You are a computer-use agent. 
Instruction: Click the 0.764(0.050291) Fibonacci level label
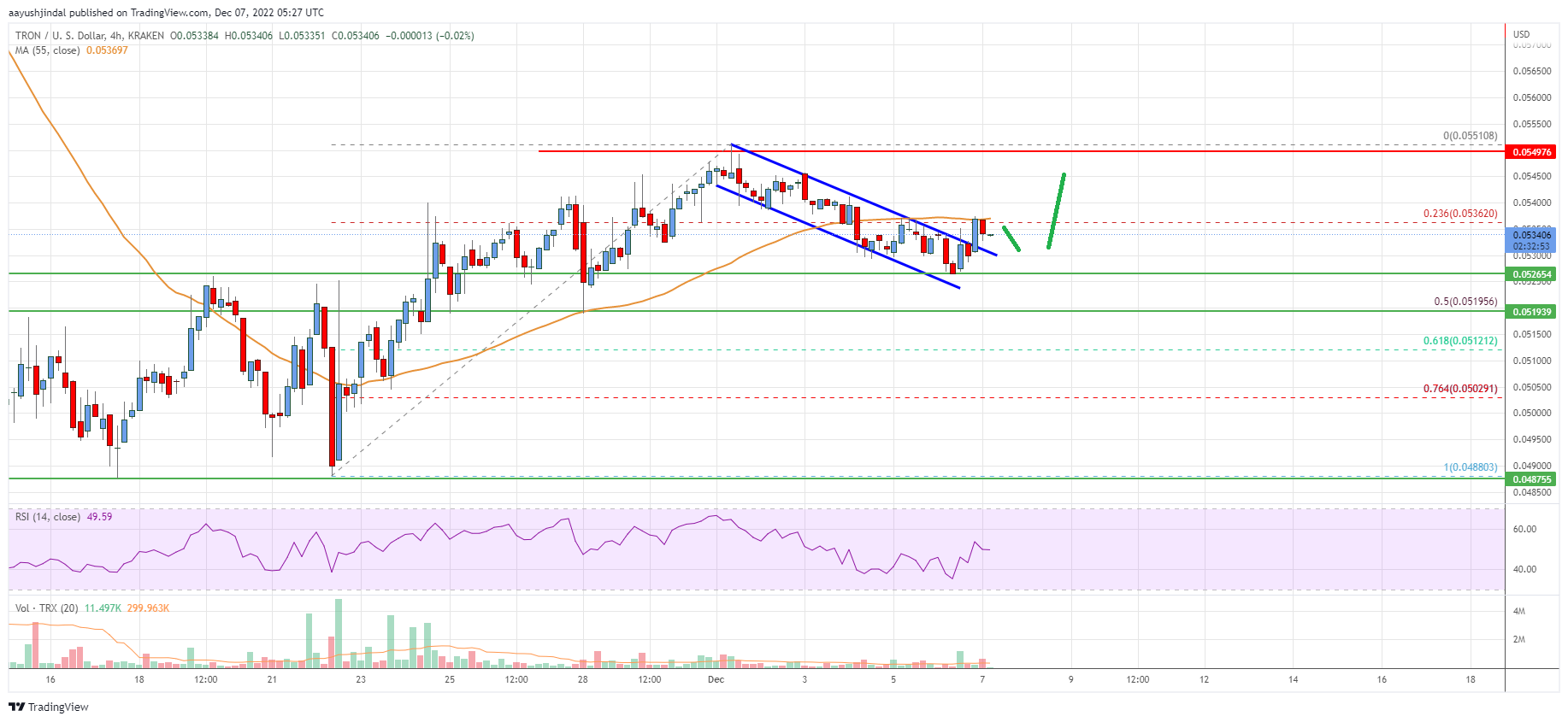(1460, 389)
